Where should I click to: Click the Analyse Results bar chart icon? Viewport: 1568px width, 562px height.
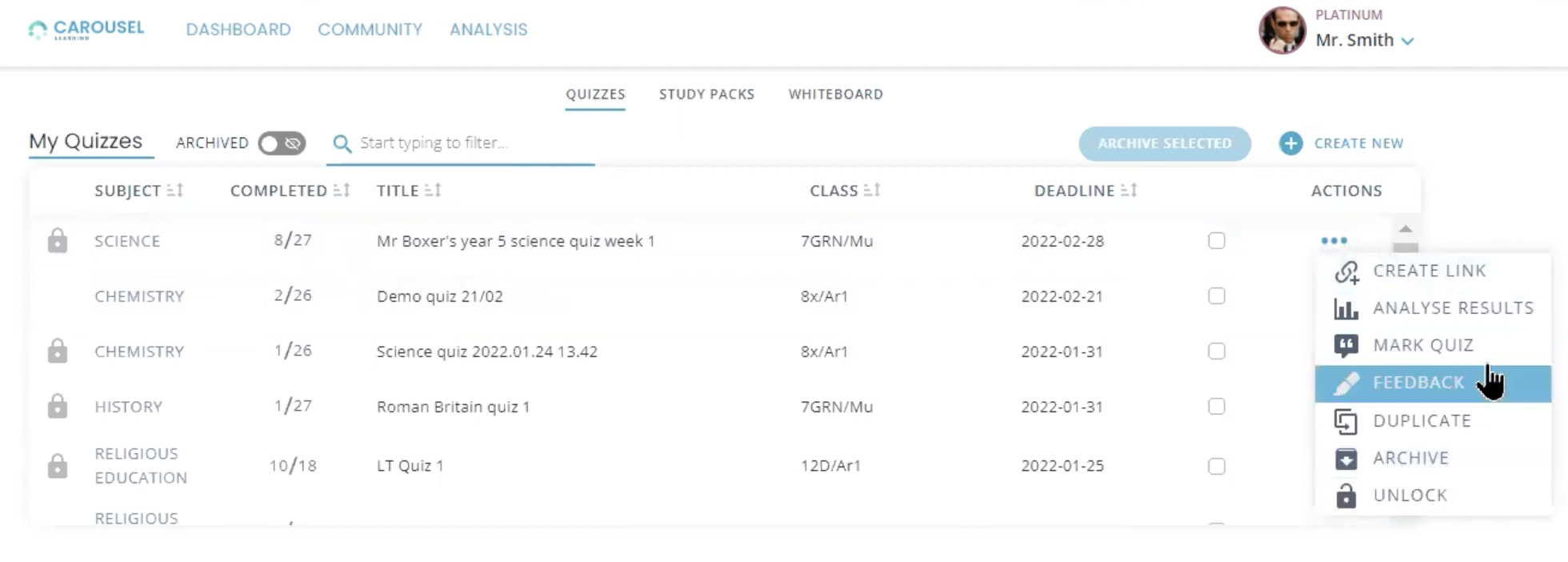tap(1346, 308)
